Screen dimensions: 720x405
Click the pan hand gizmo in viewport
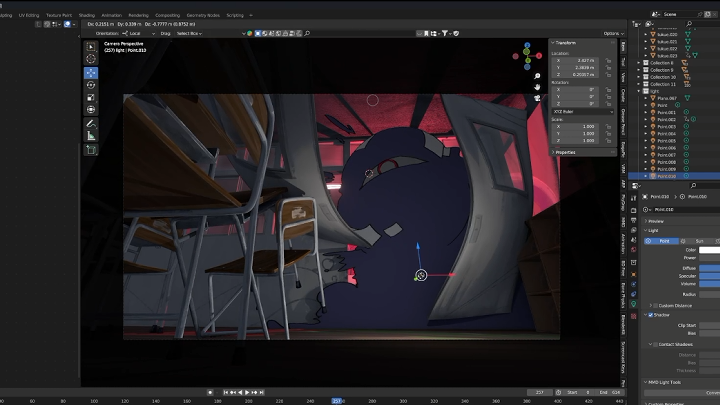(537, 87)
